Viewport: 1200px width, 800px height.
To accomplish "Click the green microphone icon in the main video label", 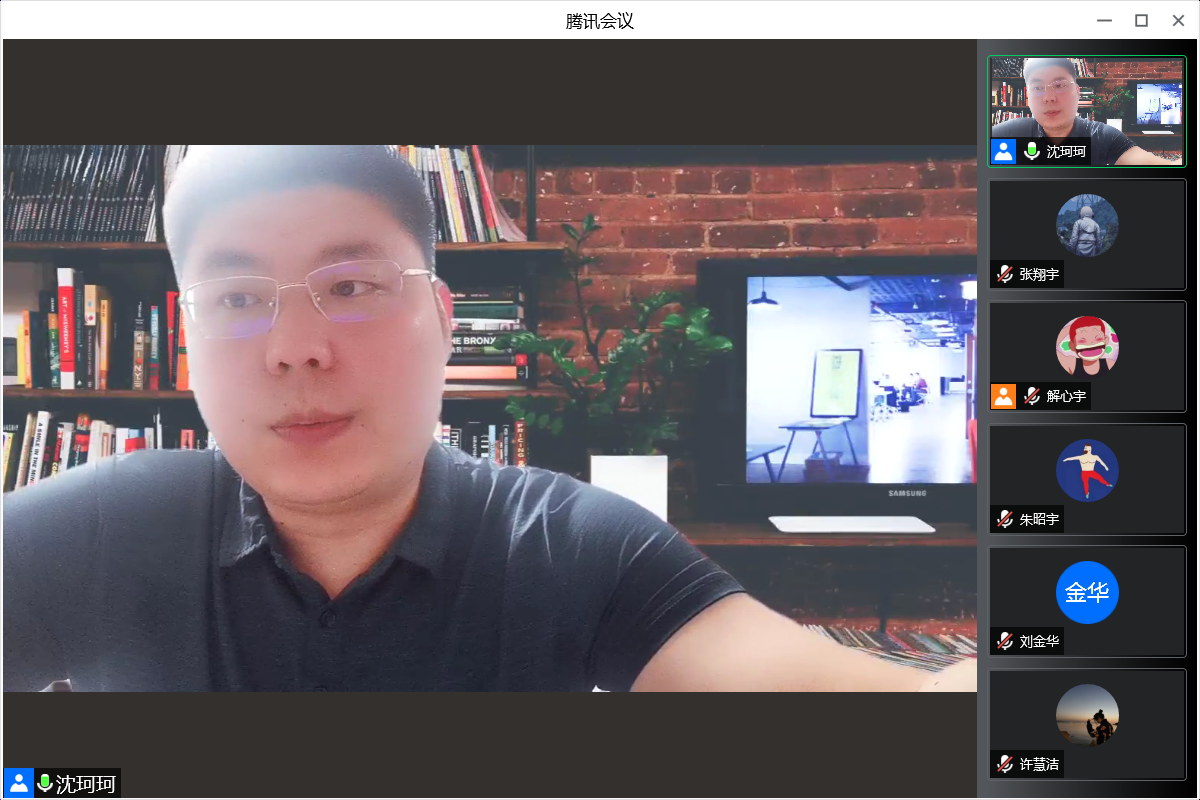I will [x=45, y=783].
